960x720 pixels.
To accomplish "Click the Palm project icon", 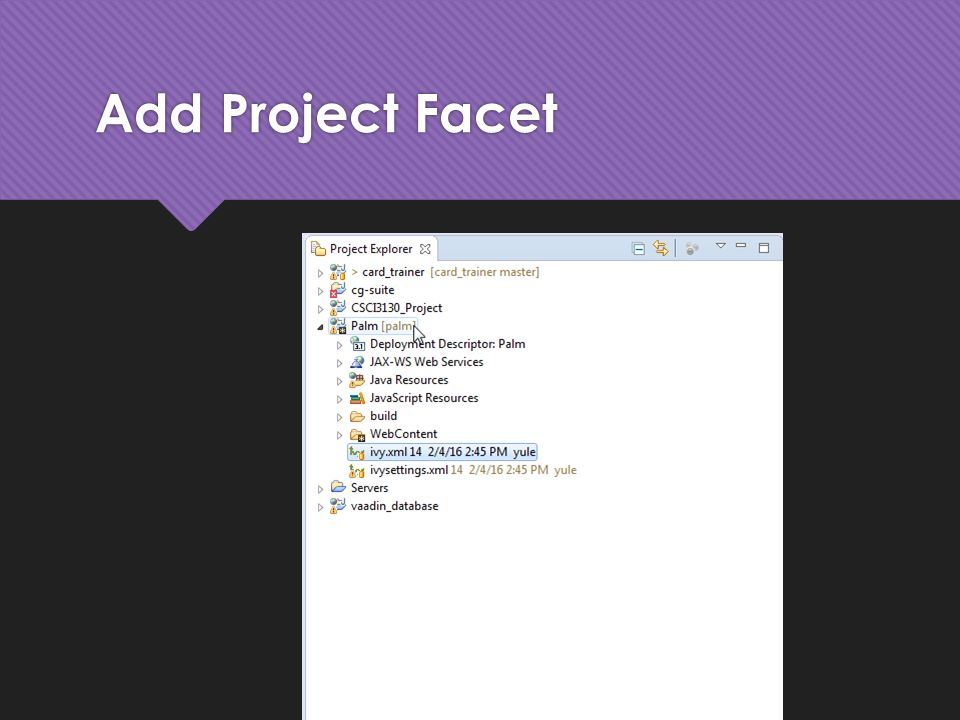I will click(338, 326).
